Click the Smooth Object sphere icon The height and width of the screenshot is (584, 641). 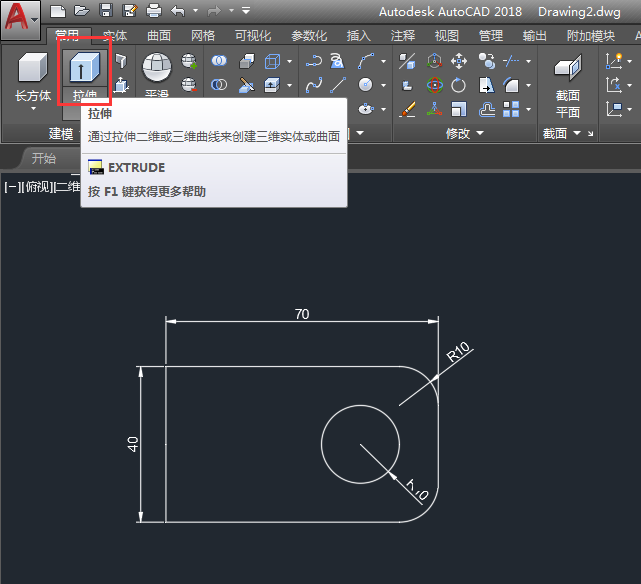coord(157,68)
